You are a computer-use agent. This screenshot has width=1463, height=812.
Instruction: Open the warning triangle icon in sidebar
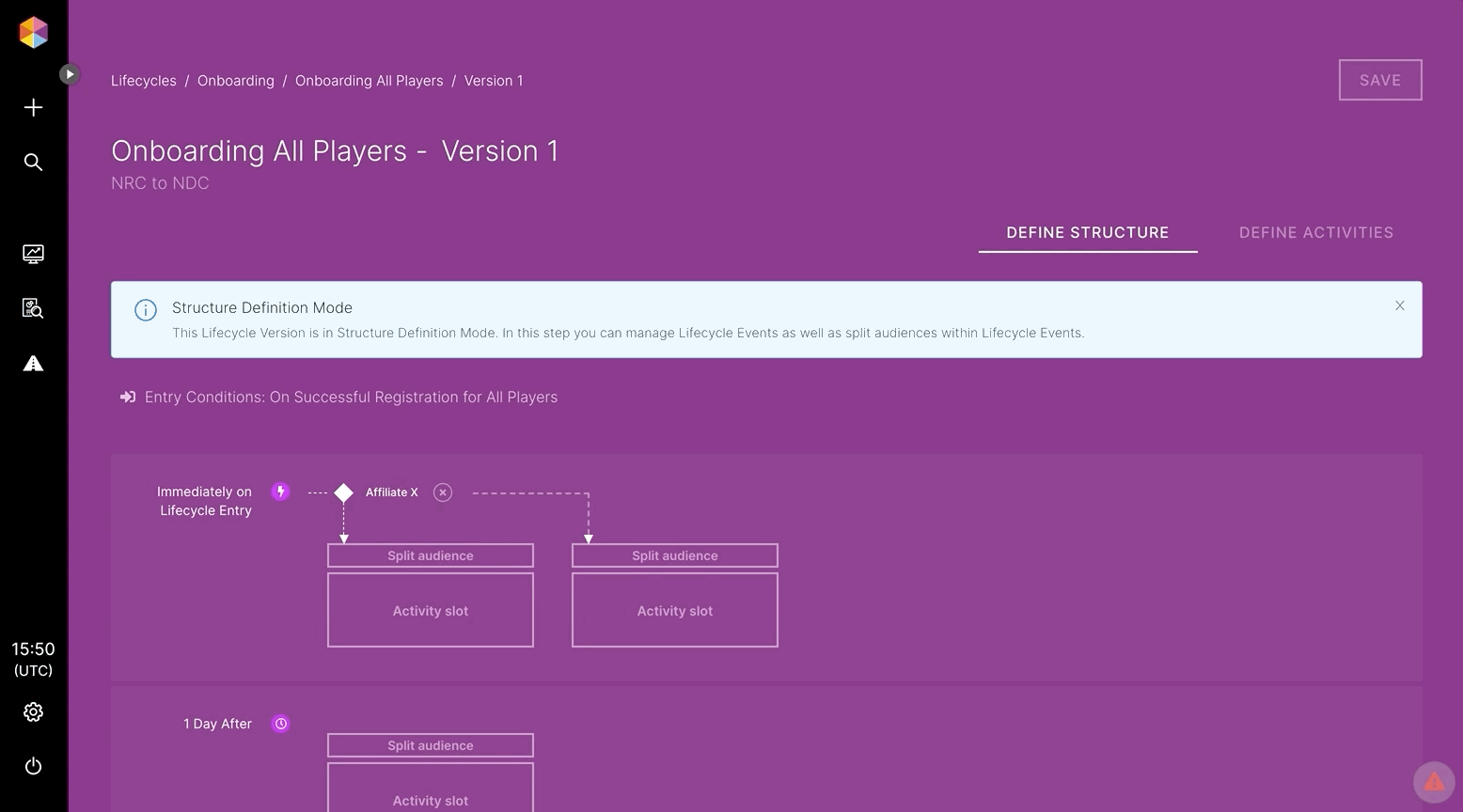click(33, 364)
